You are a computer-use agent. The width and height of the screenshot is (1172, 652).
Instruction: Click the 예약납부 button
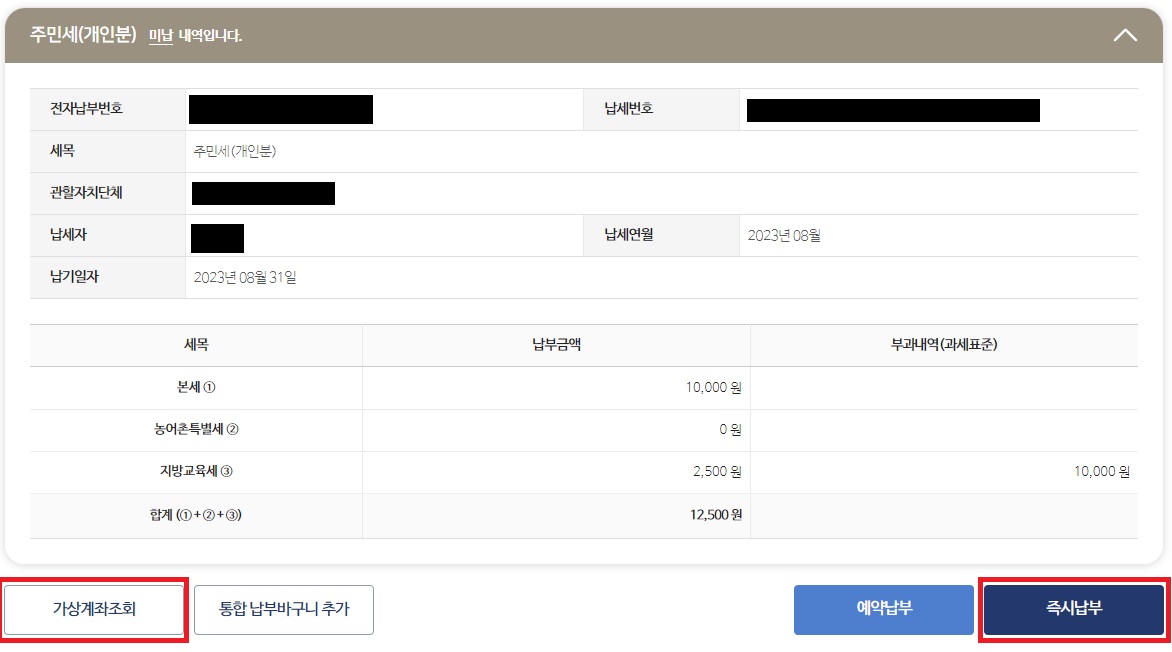[883, 609]
